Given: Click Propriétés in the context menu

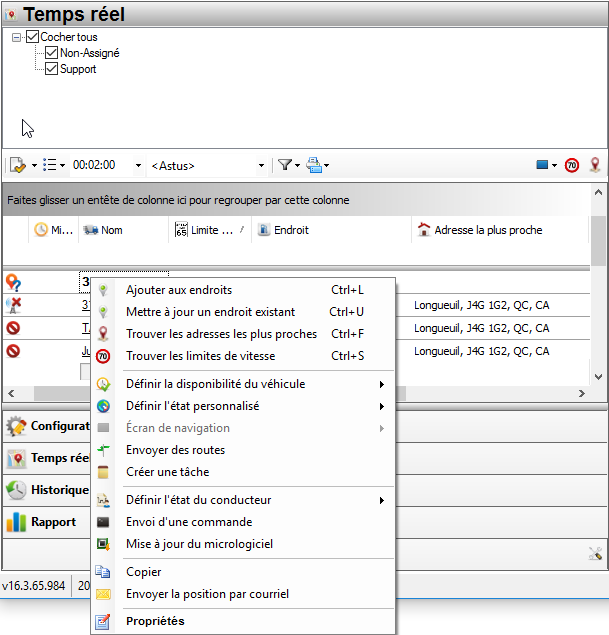Looking at the screenshot, I should tap(155, 621).
